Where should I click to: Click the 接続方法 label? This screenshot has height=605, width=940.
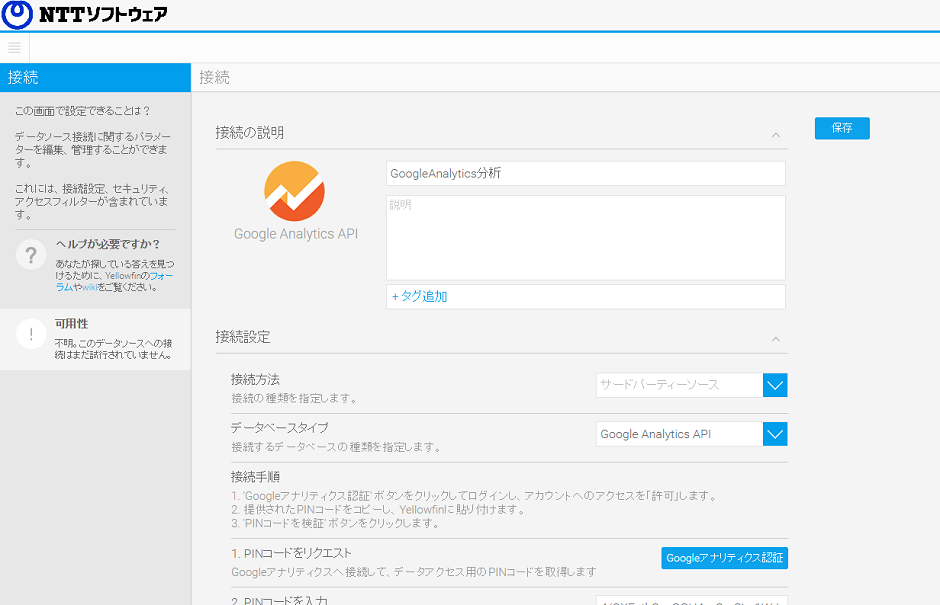[255, 380]
